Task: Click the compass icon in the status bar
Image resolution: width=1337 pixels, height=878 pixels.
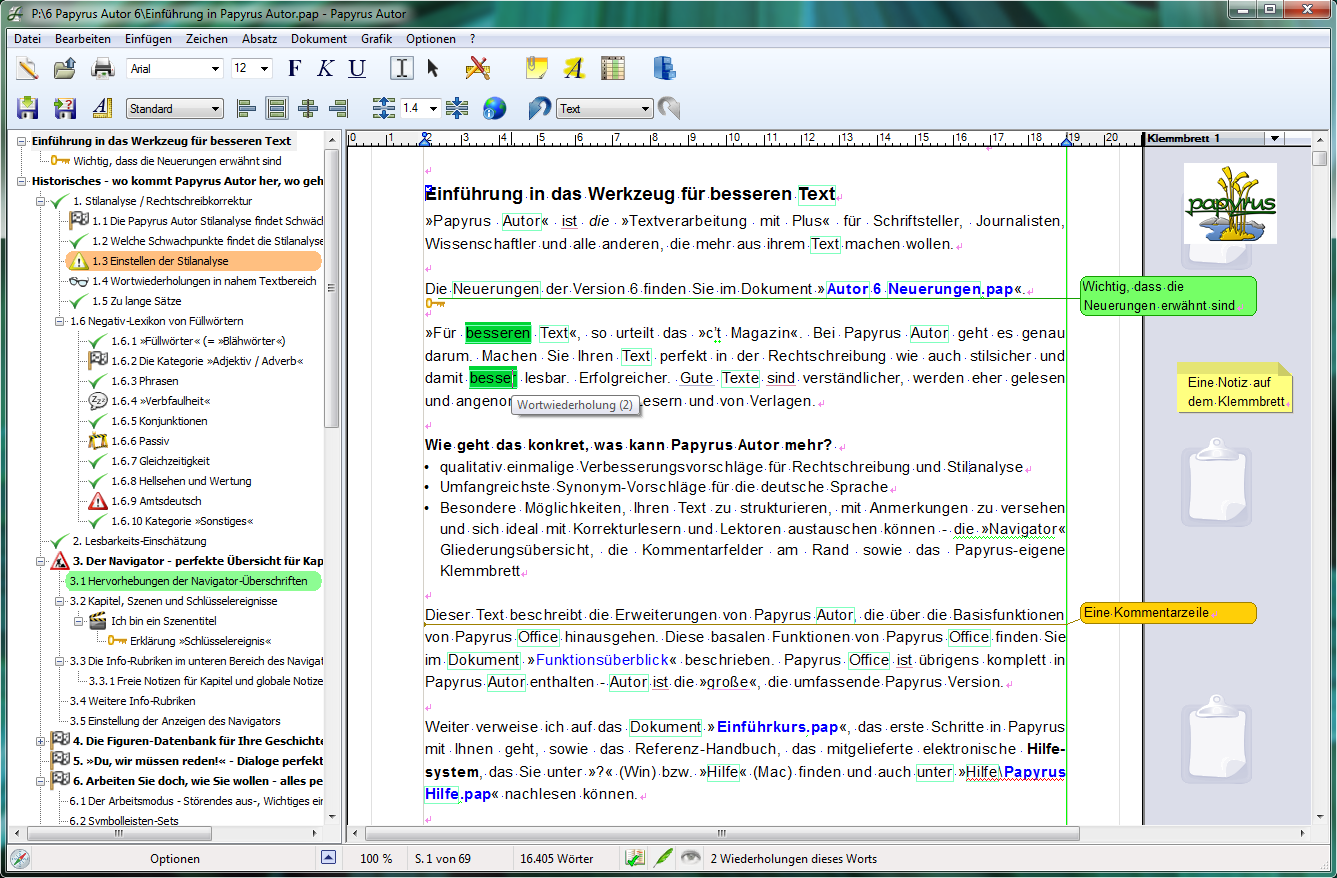Action: (19, 858)
